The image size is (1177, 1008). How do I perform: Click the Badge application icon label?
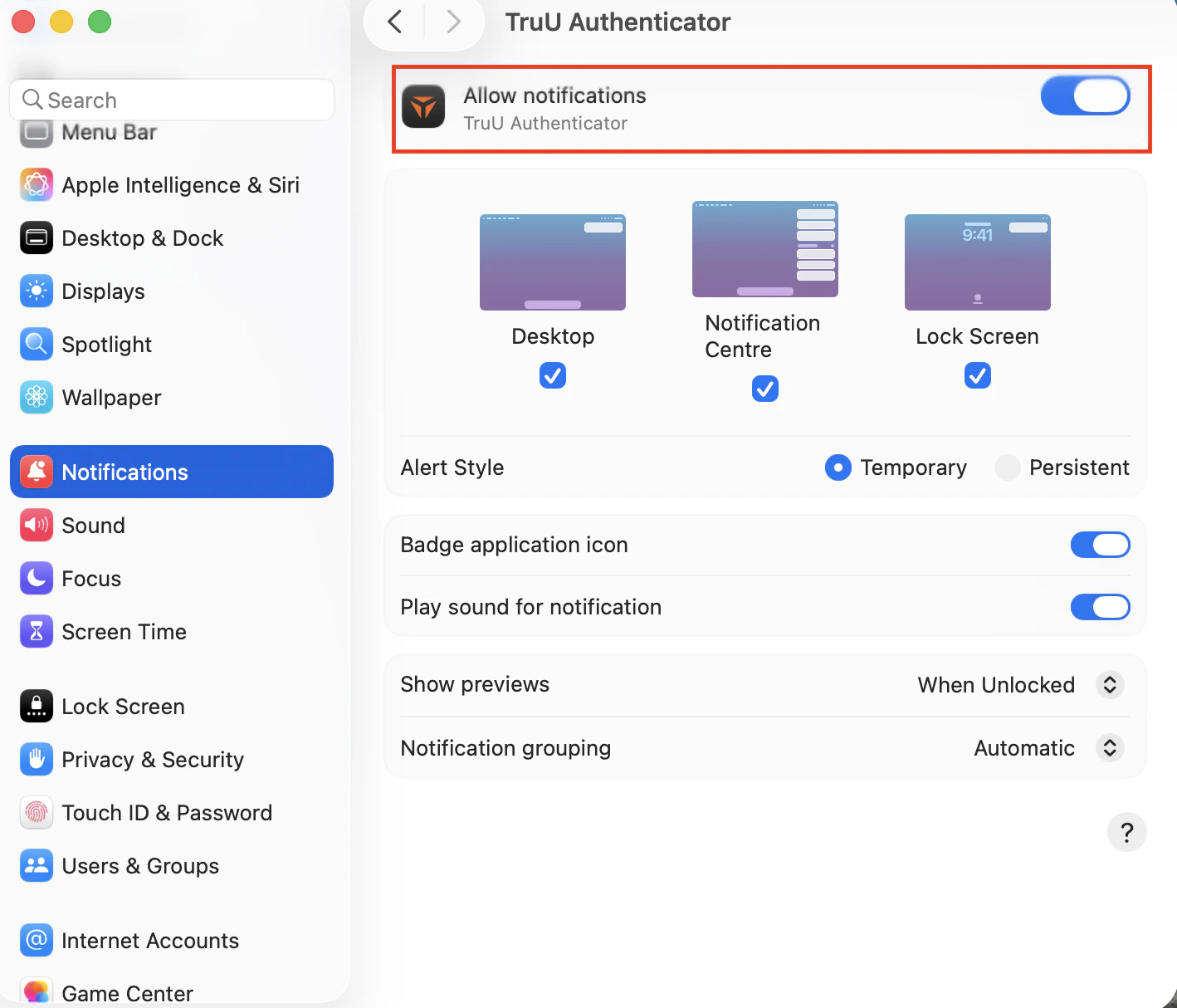515,545
